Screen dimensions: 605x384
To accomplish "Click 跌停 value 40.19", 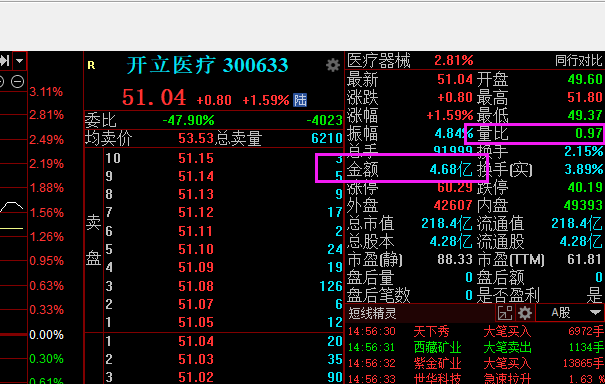I will [585, 188].
